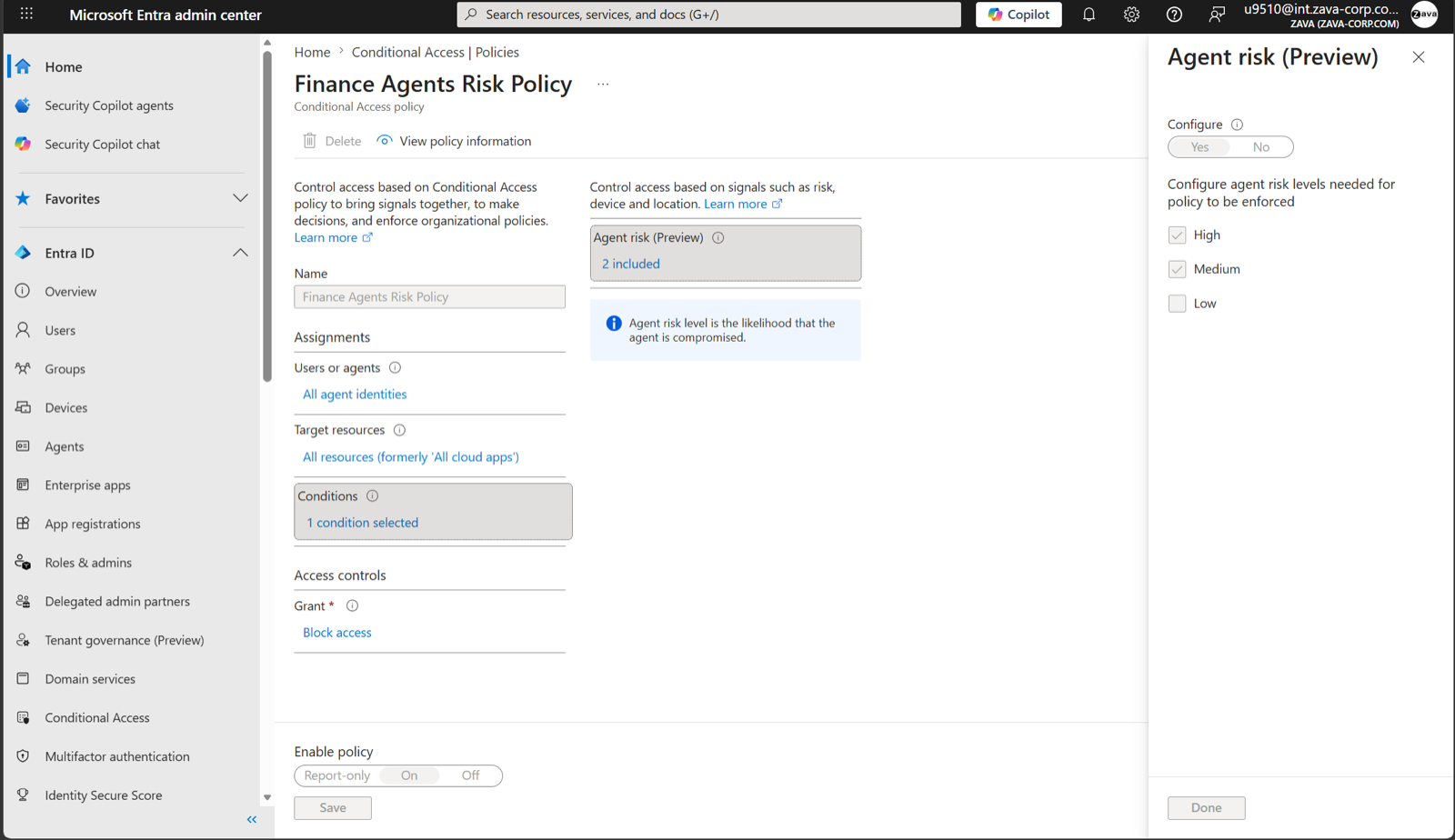The image size is (1455, 840).
Task: Click Conditional Access | Policies breadcrumb
Action: pos(436,53)
